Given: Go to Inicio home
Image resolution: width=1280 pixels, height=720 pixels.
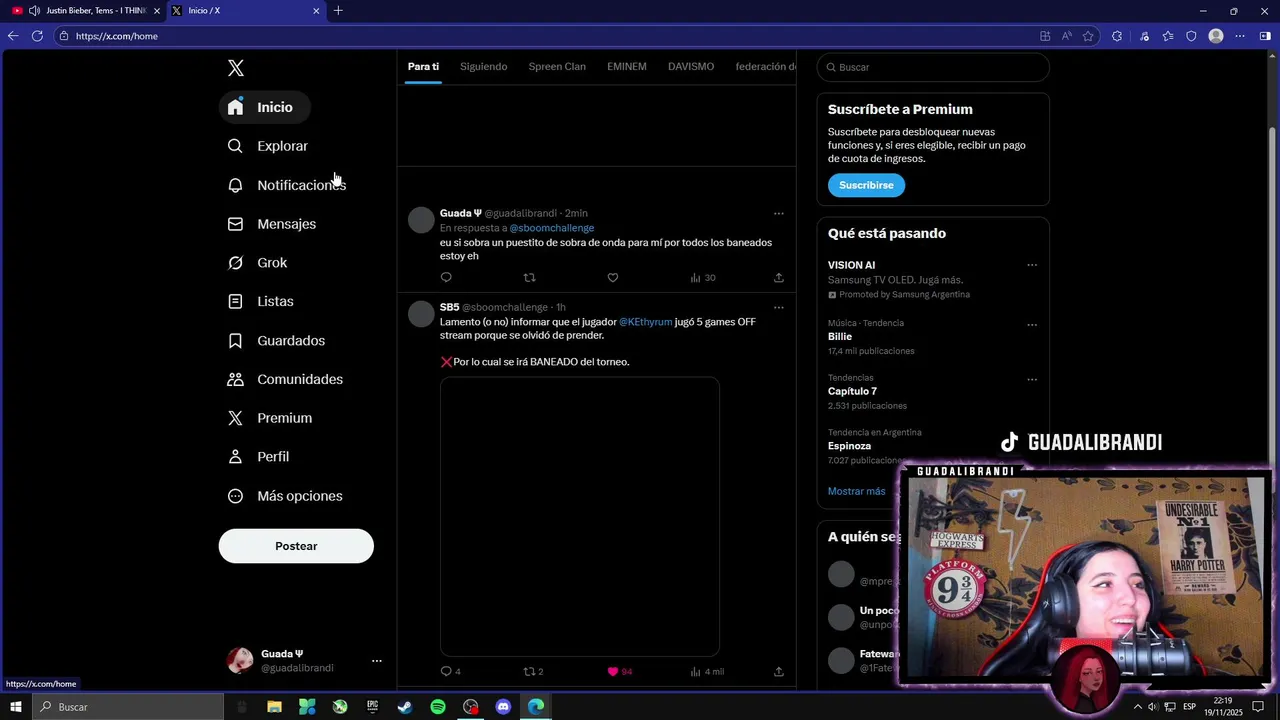Looking at the screenshot, I should (x=264, y=107).
